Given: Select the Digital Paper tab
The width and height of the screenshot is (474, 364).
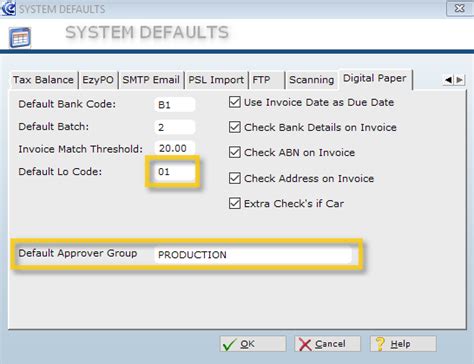Looking at the screenshot, I should (375, 79).
